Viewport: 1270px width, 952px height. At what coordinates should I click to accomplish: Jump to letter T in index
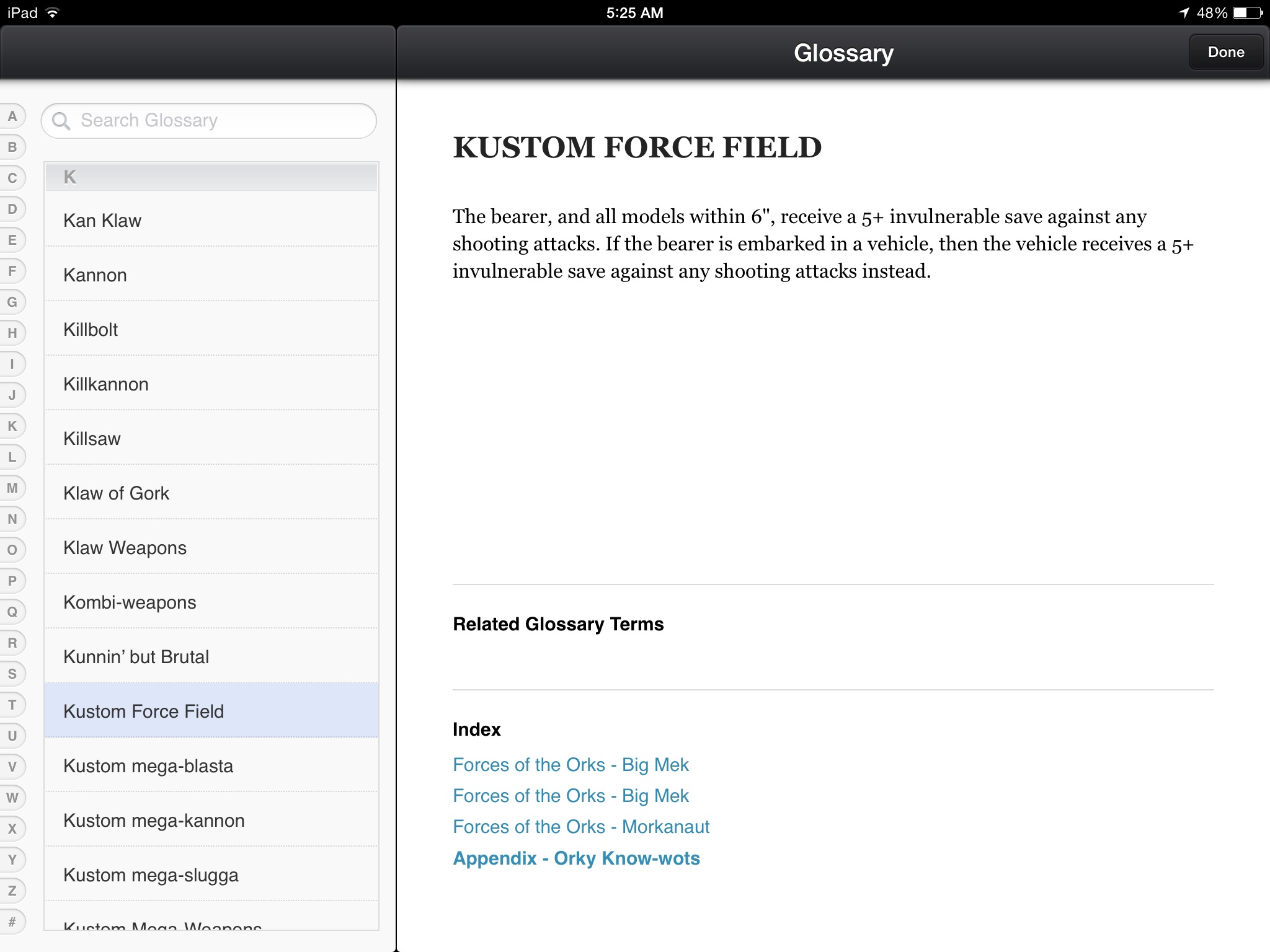click(x=12, y=705)
